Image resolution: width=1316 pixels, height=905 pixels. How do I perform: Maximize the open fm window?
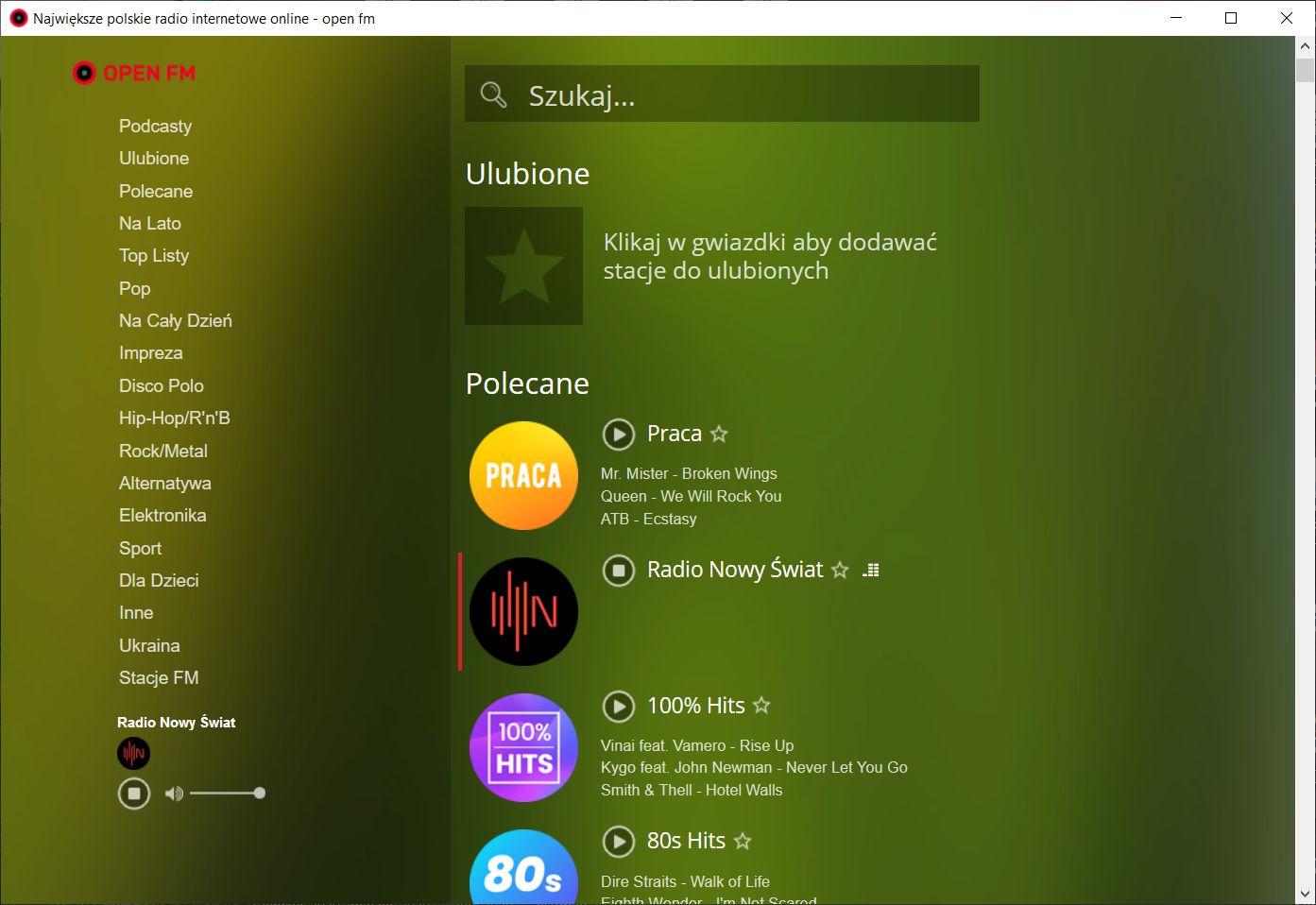pos(1231,18)
